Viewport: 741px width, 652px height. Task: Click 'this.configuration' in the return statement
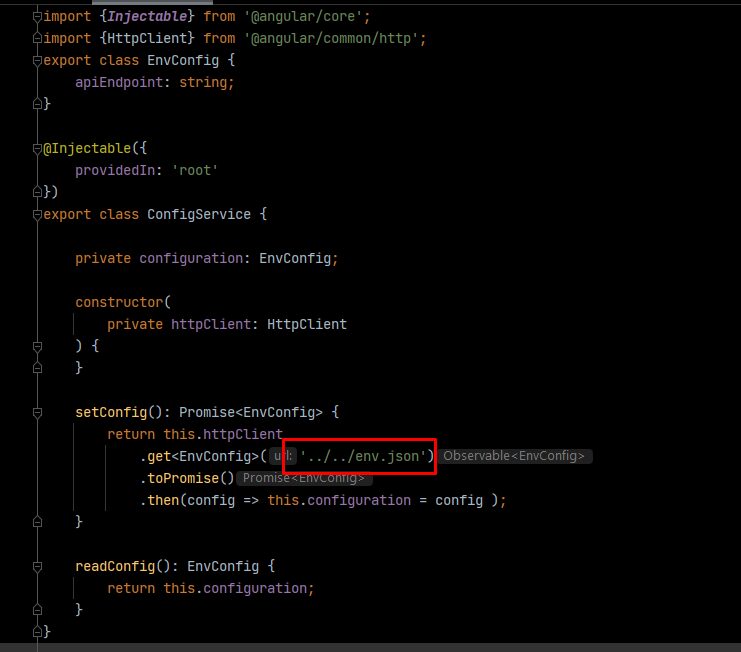235,588
